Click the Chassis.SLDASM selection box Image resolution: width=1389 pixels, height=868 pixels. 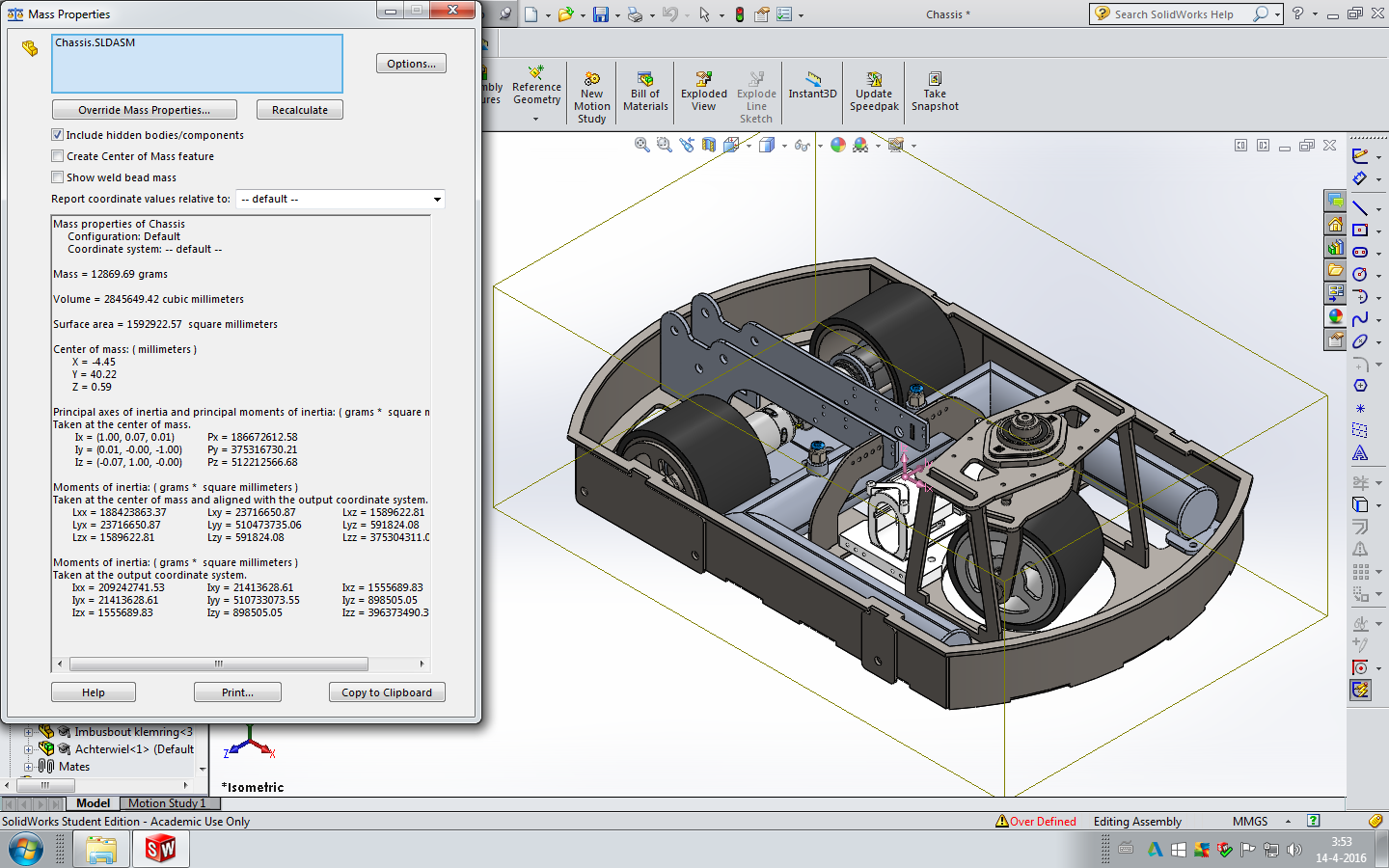pos(197,64)
